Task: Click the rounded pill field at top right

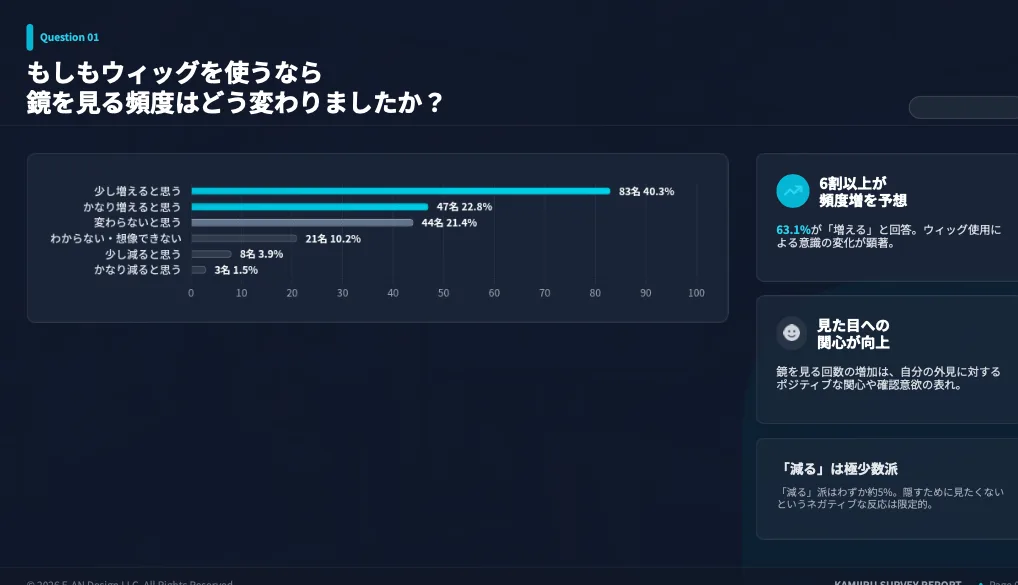Action: coord(963,107)
